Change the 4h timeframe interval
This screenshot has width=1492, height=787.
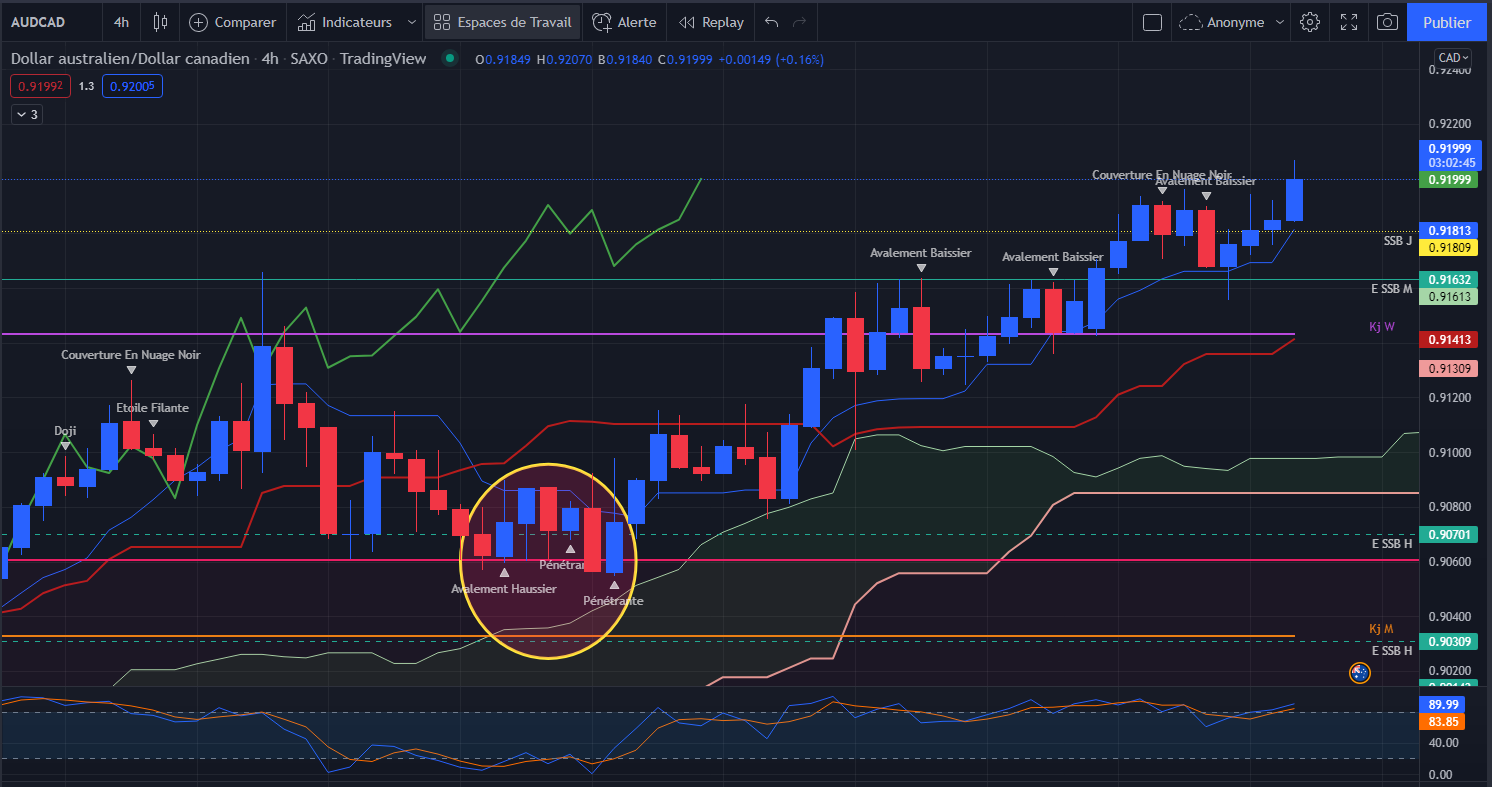point(121,22)
